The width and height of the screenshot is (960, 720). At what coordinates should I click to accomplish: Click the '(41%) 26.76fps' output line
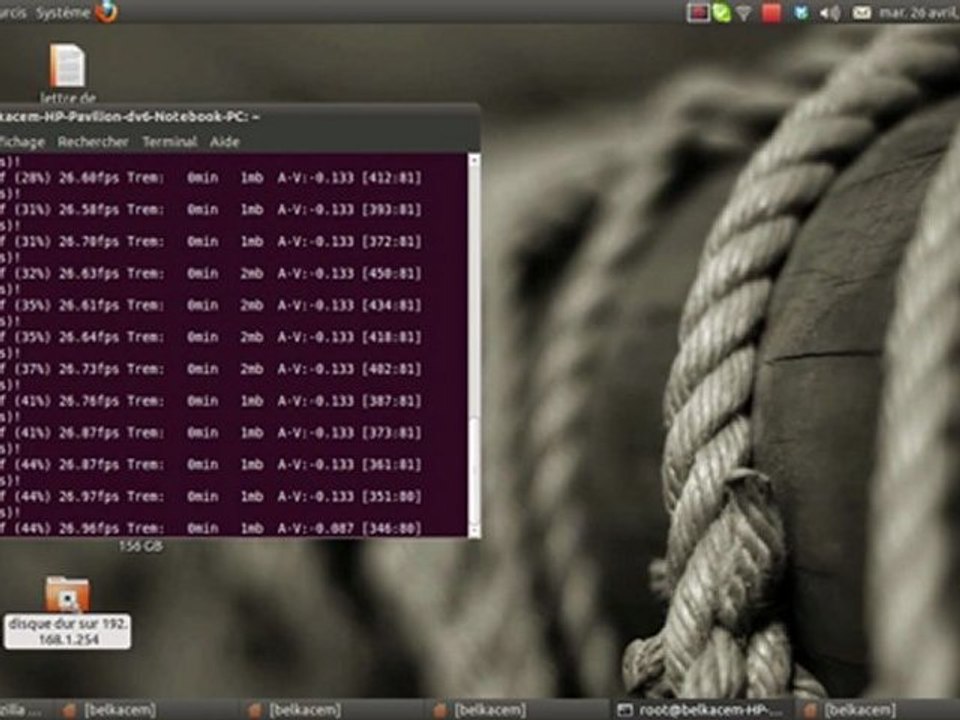coord(211,401)
